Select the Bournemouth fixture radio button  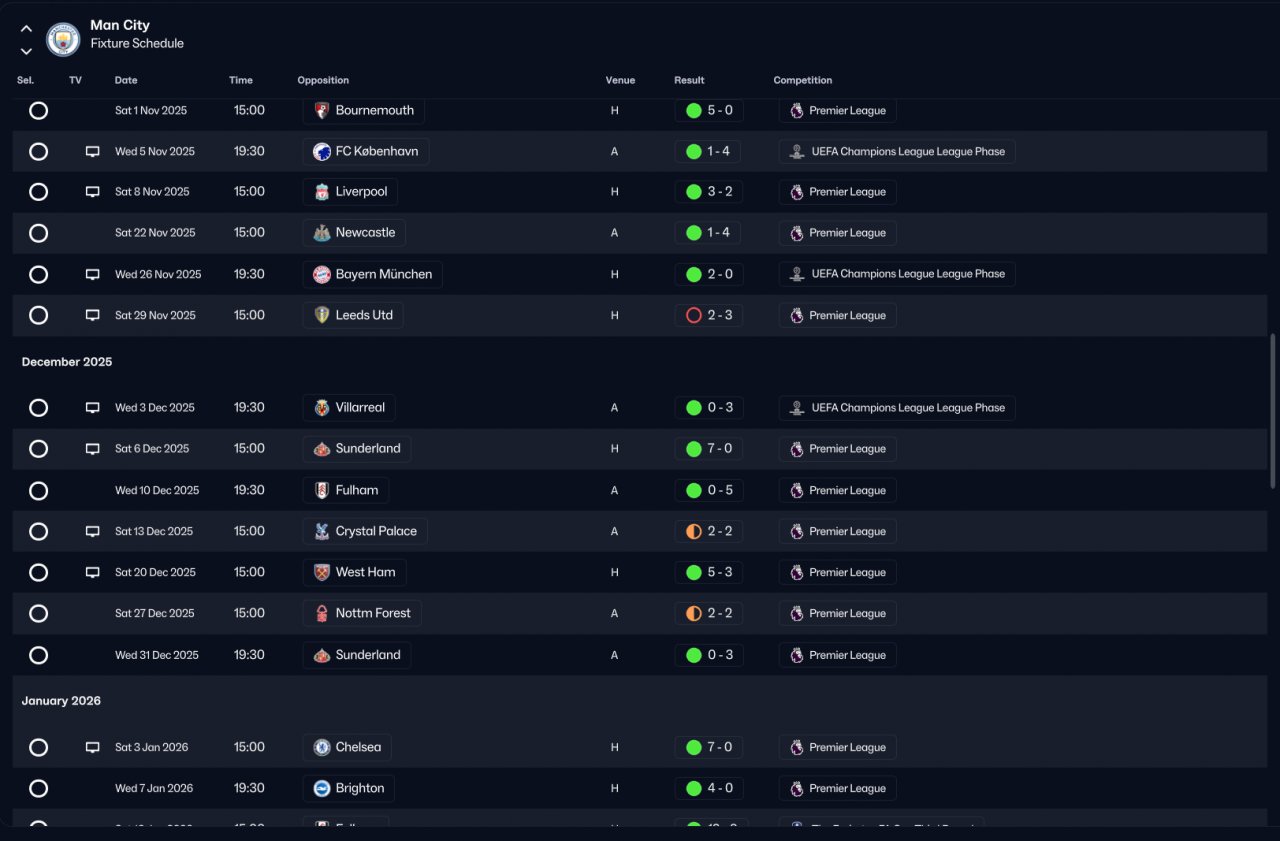38,111
